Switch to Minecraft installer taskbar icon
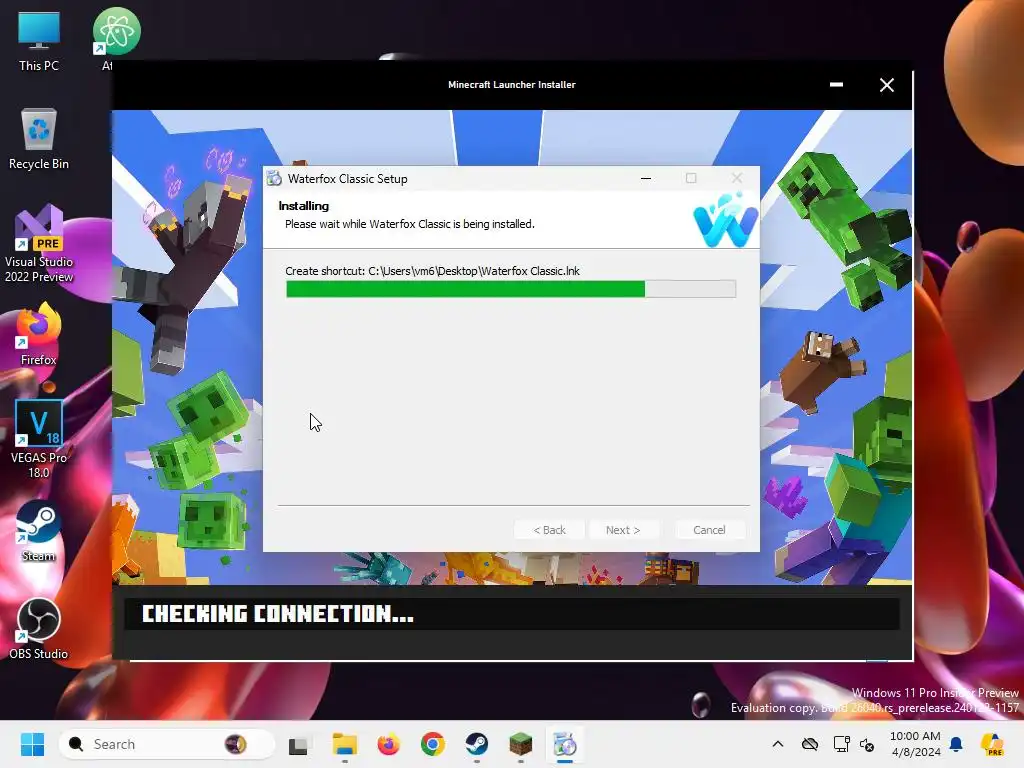This screenshot has width=1024, height=768. tap(520, 744)
